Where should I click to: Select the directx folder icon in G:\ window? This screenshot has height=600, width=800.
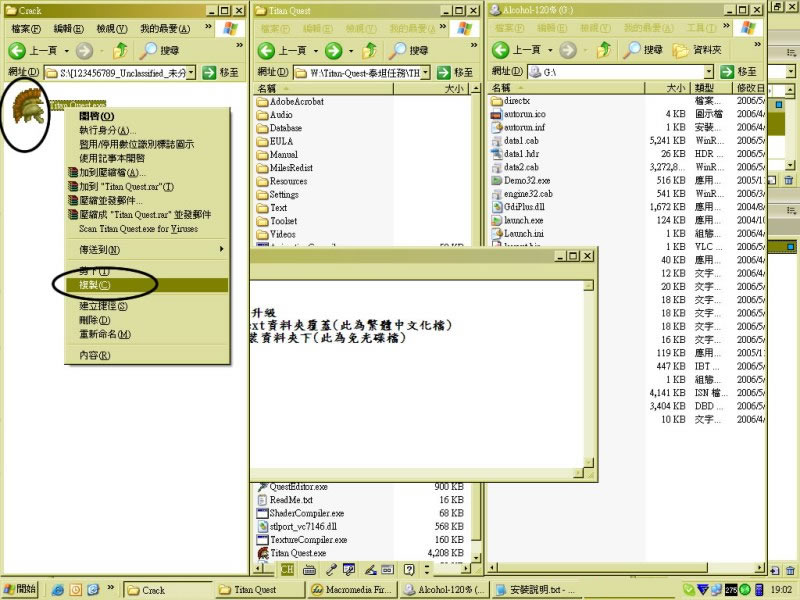496,101
